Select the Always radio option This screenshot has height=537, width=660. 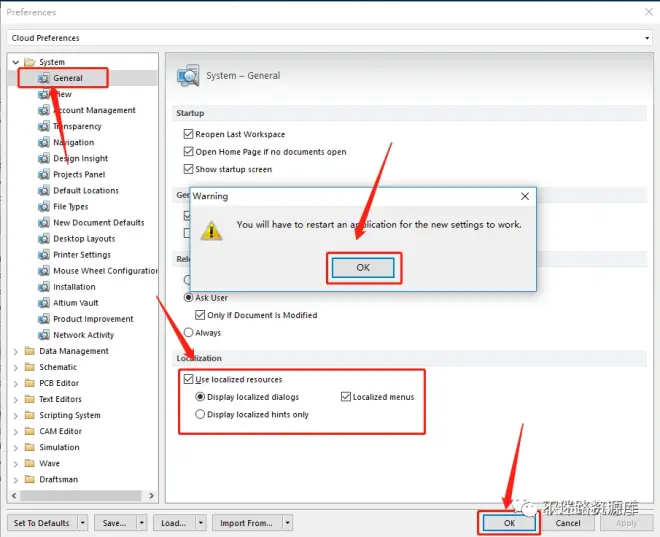coord(189,333)
